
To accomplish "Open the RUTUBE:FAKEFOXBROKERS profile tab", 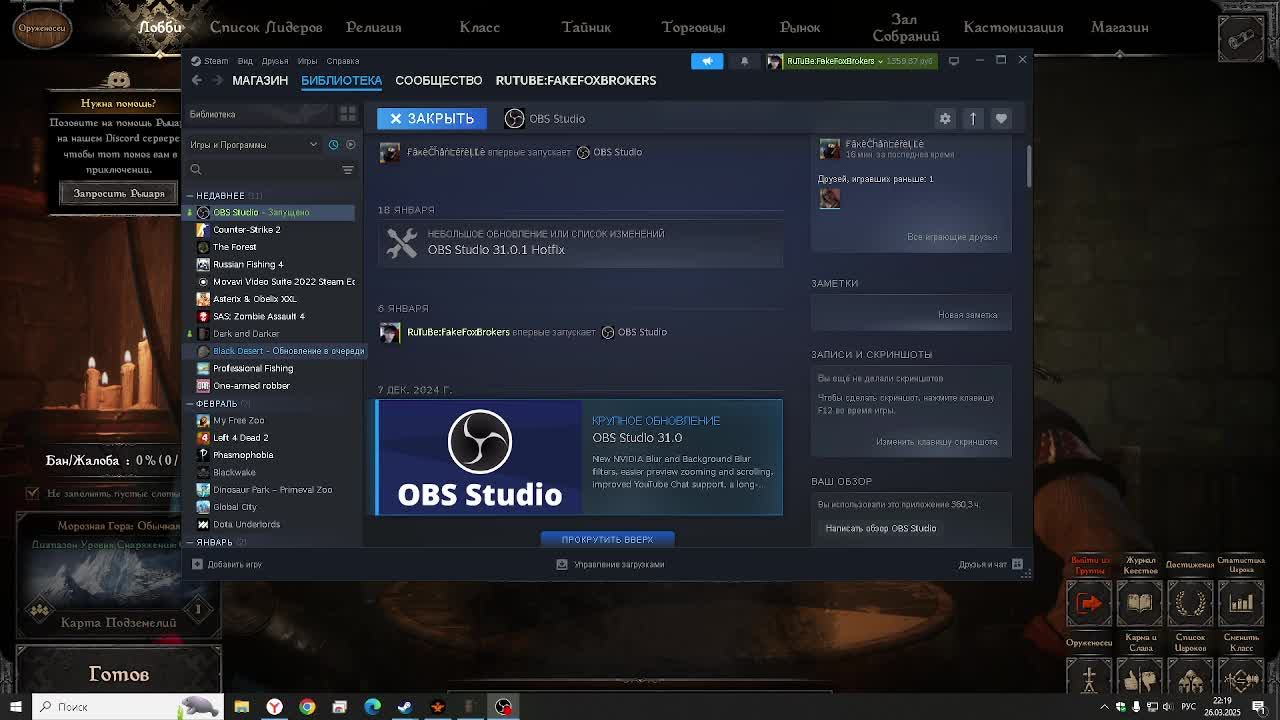I will (x=576, y=80).
